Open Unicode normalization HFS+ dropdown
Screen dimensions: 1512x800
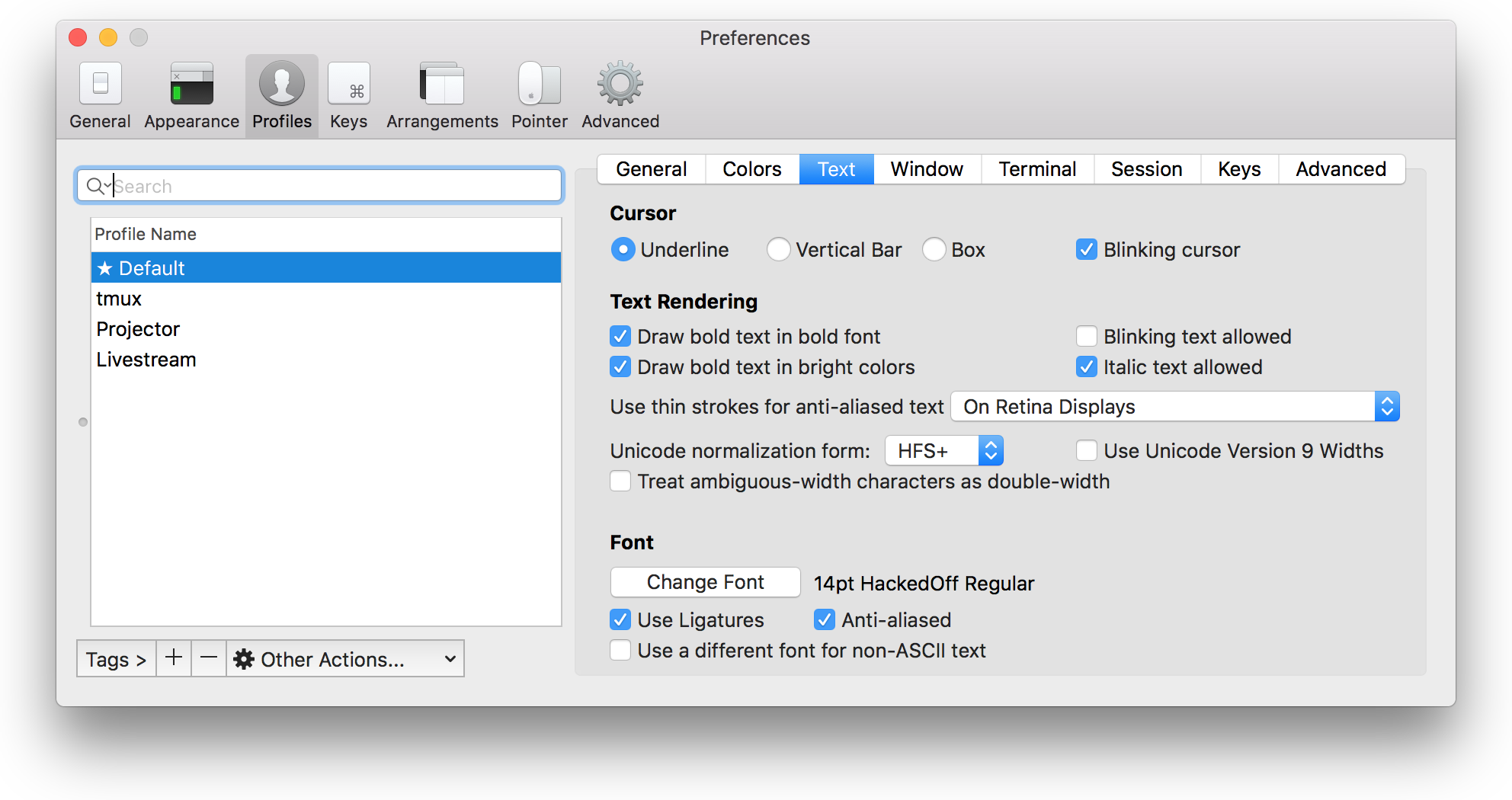[944, 451]
